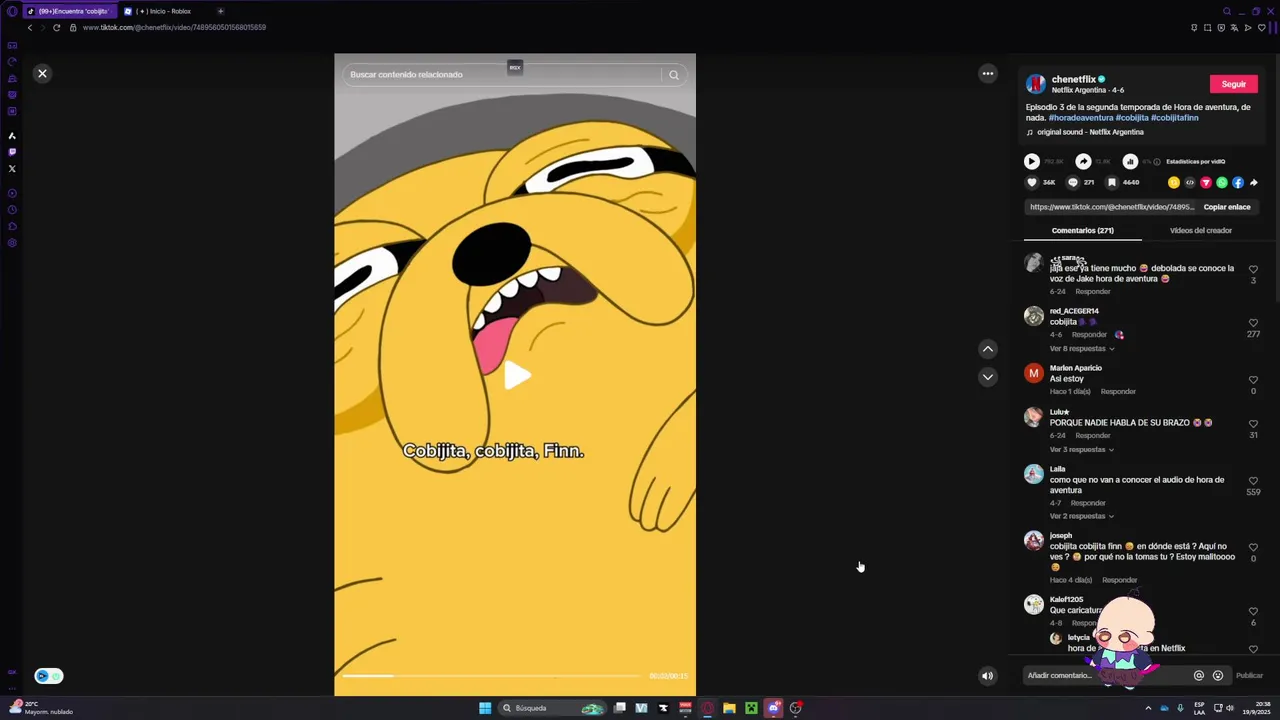
Task: Open sidebar settings gear
Action: coord(12,243)
